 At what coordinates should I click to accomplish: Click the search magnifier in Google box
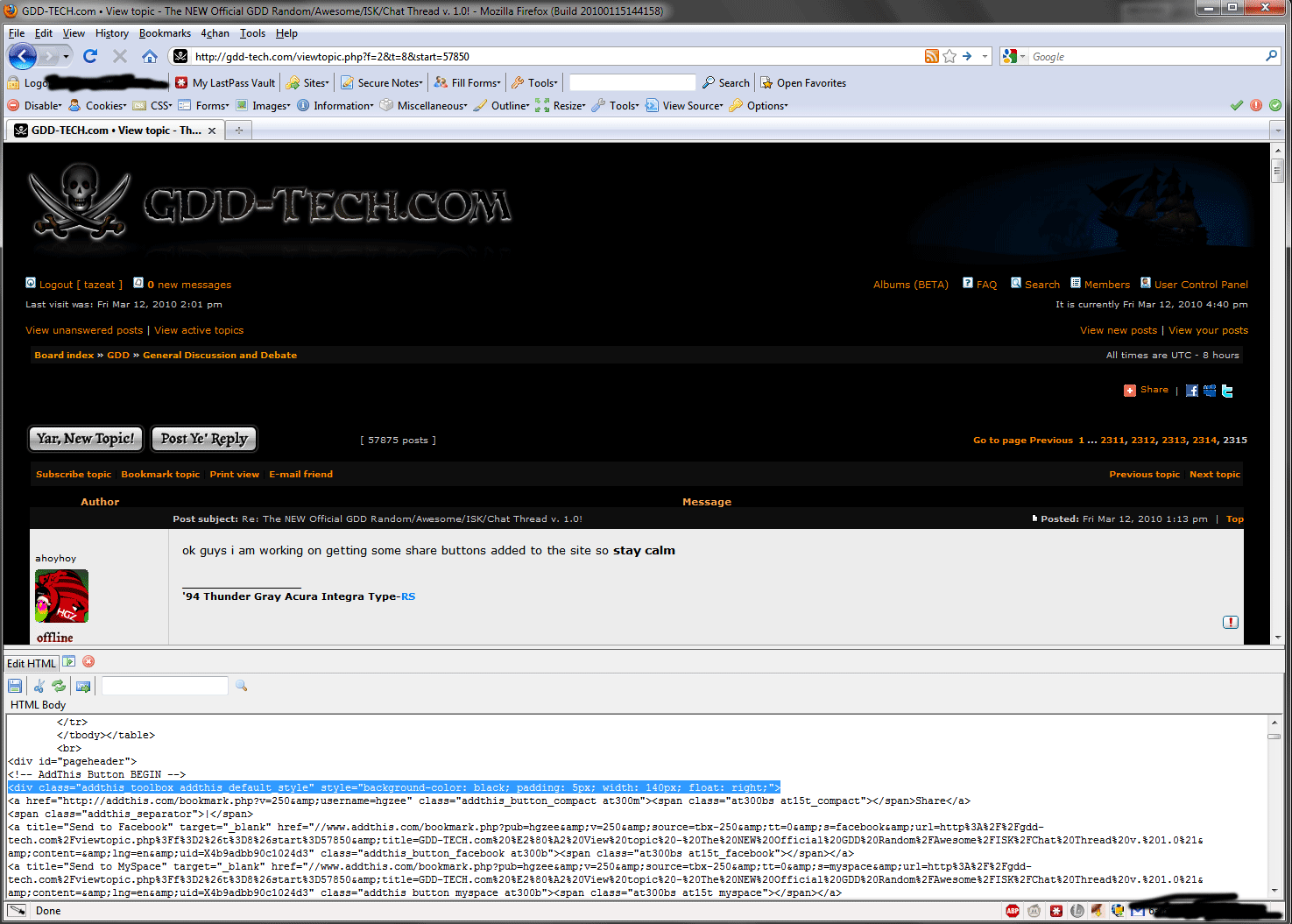1272,56
